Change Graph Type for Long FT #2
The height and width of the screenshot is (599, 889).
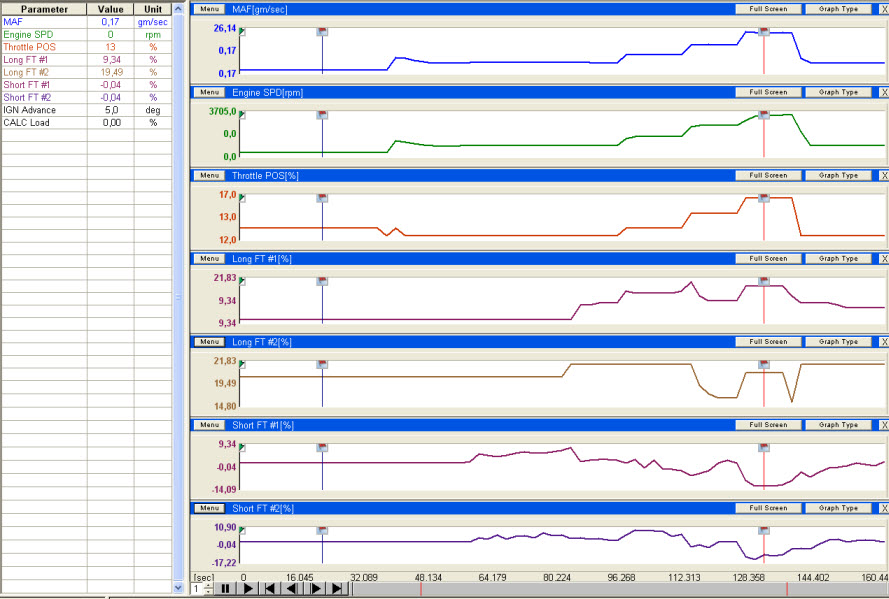pyautogui.click(x=838, y=342)
